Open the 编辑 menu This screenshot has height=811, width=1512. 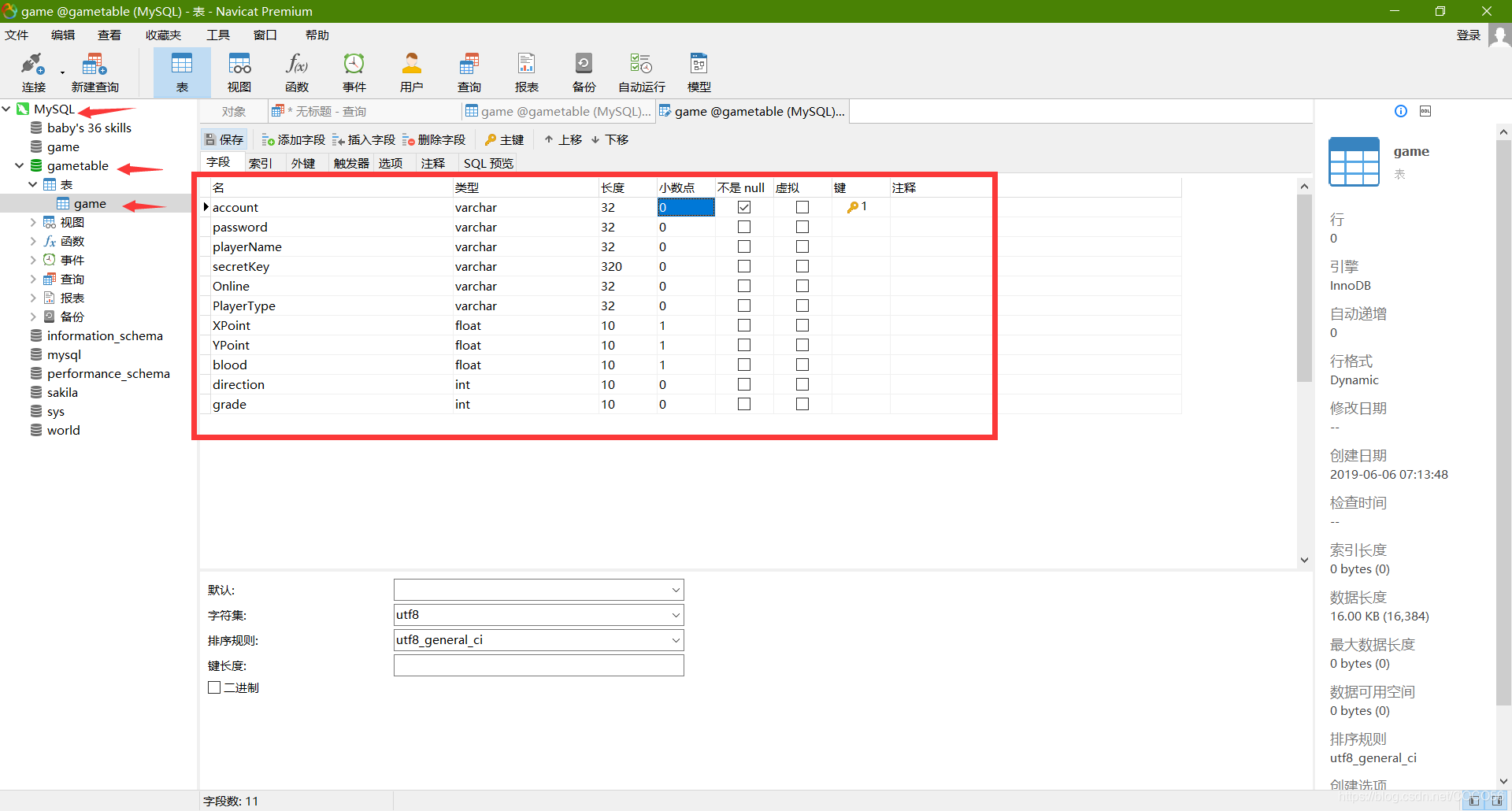(x=63, y=35)
